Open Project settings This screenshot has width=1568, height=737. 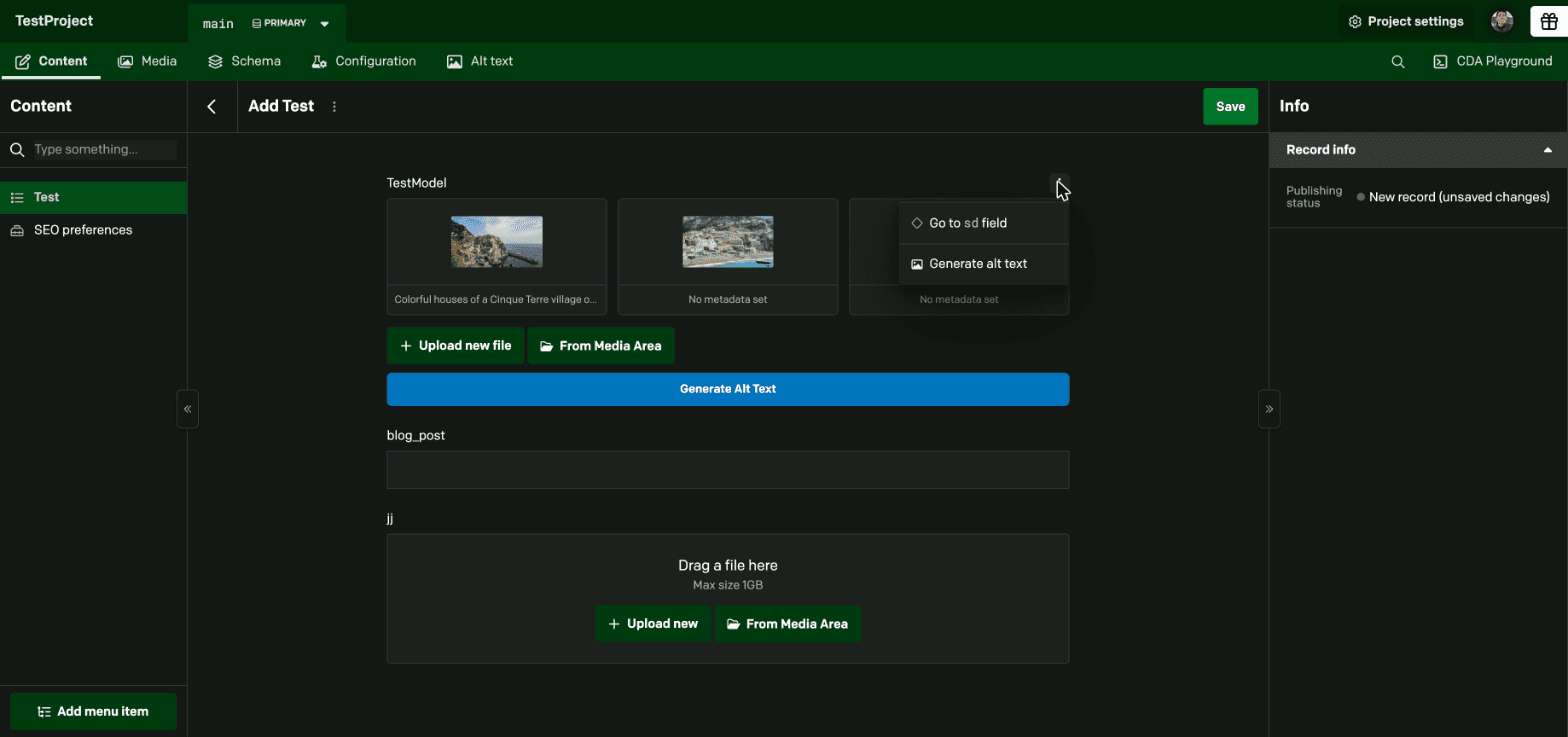click(1406, 21)
